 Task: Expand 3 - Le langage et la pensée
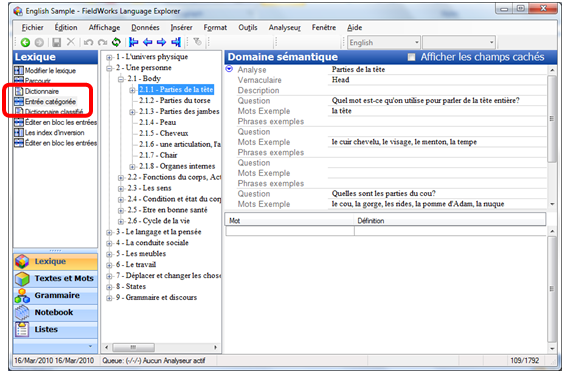pos(109,233)
